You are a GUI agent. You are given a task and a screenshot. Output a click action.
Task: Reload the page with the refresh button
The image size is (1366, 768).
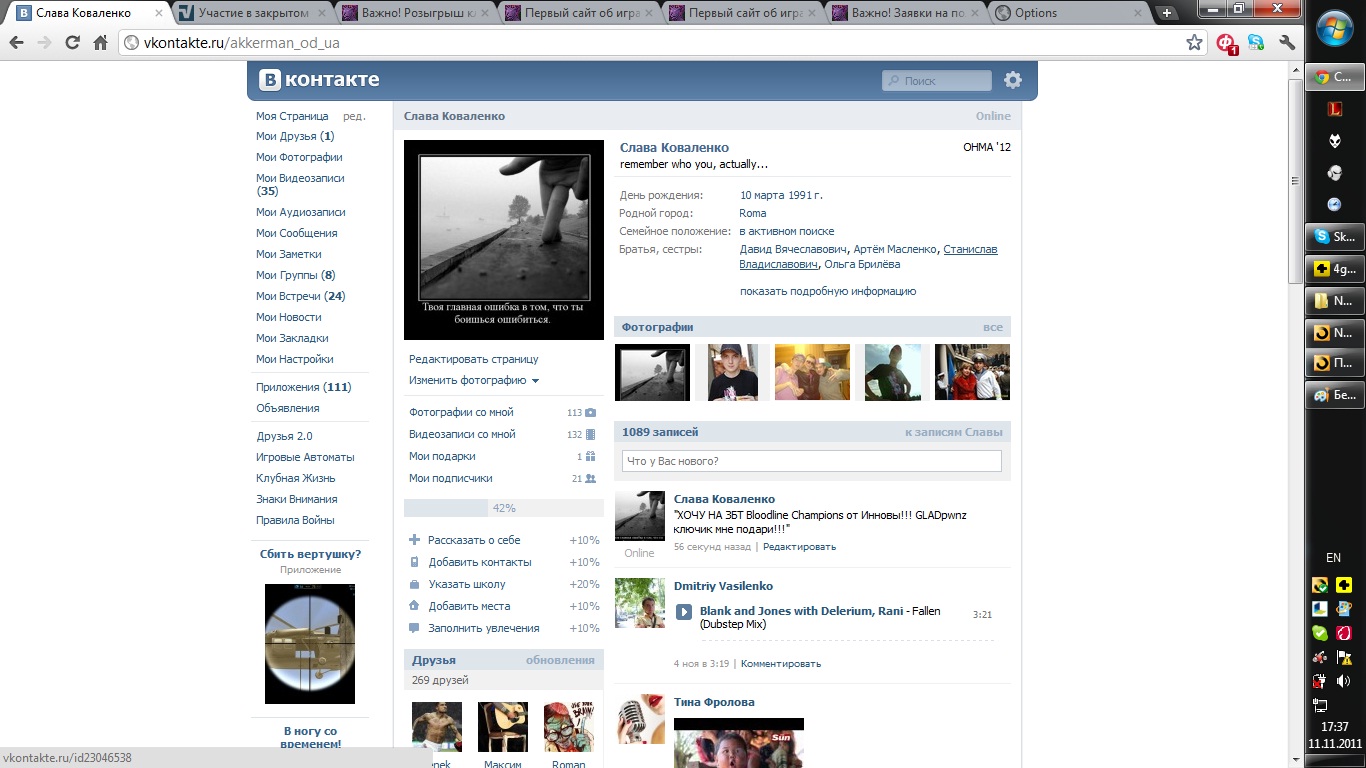[x=72, y=43]
